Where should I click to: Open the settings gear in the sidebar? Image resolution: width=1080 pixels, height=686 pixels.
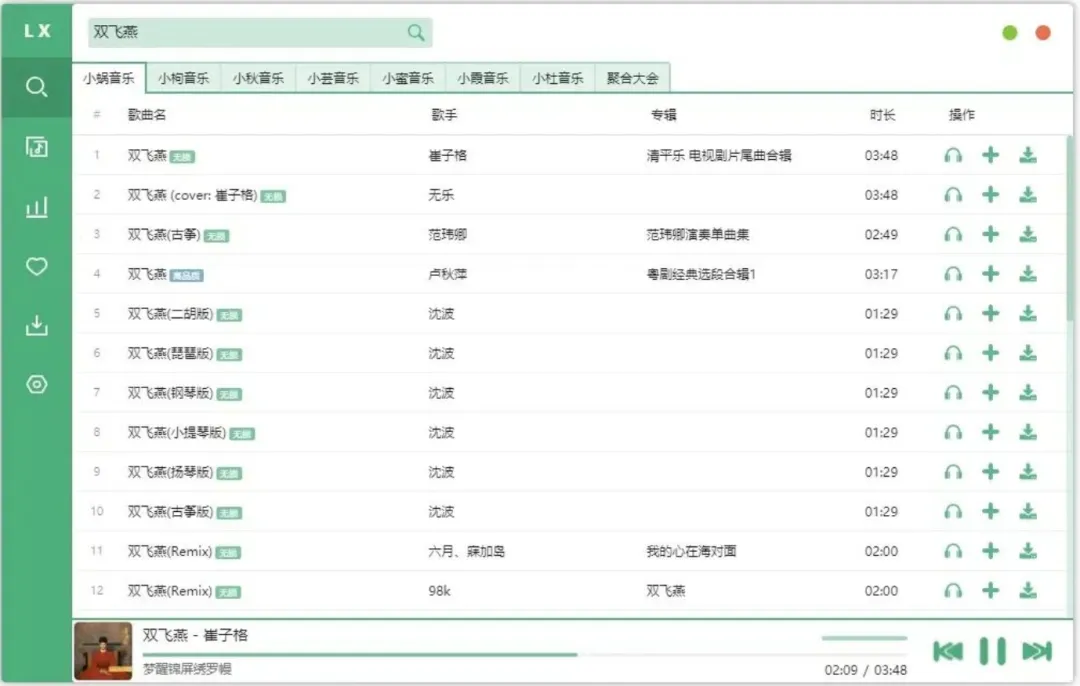click(36, 384)
